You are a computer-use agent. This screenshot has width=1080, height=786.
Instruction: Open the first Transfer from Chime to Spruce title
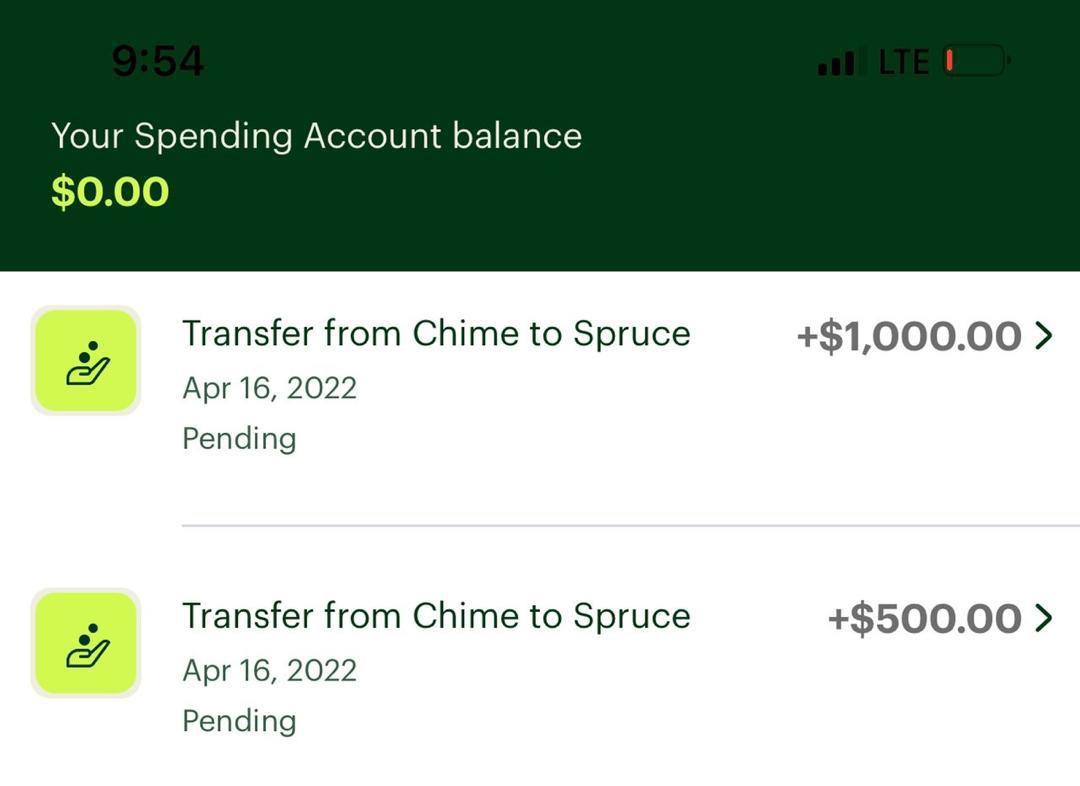coord(436,333)
